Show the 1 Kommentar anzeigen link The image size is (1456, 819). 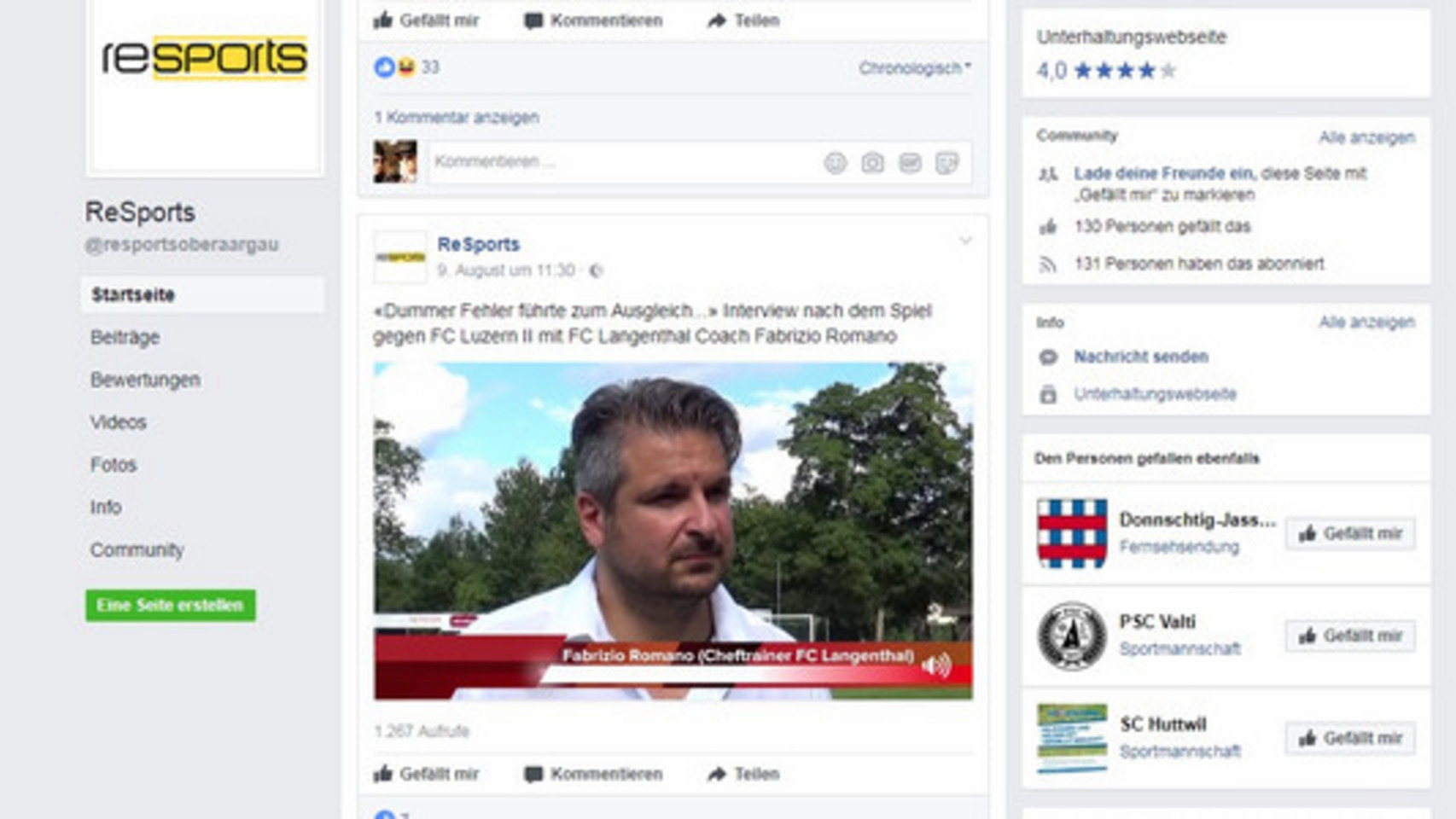pyautogui.click(x=456, y=117)
